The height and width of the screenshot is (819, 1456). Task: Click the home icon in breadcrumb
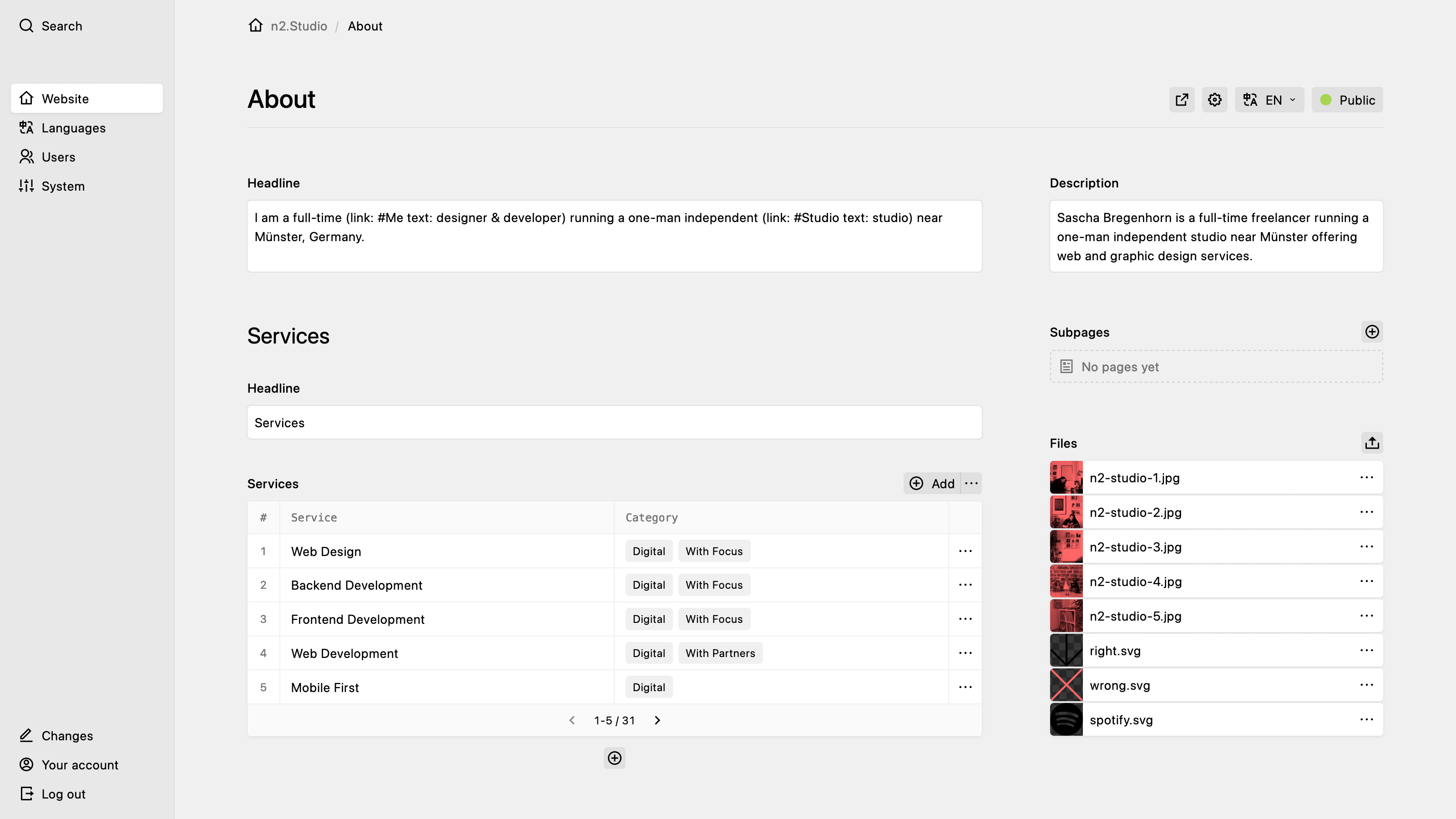click(x=255, y=25)
